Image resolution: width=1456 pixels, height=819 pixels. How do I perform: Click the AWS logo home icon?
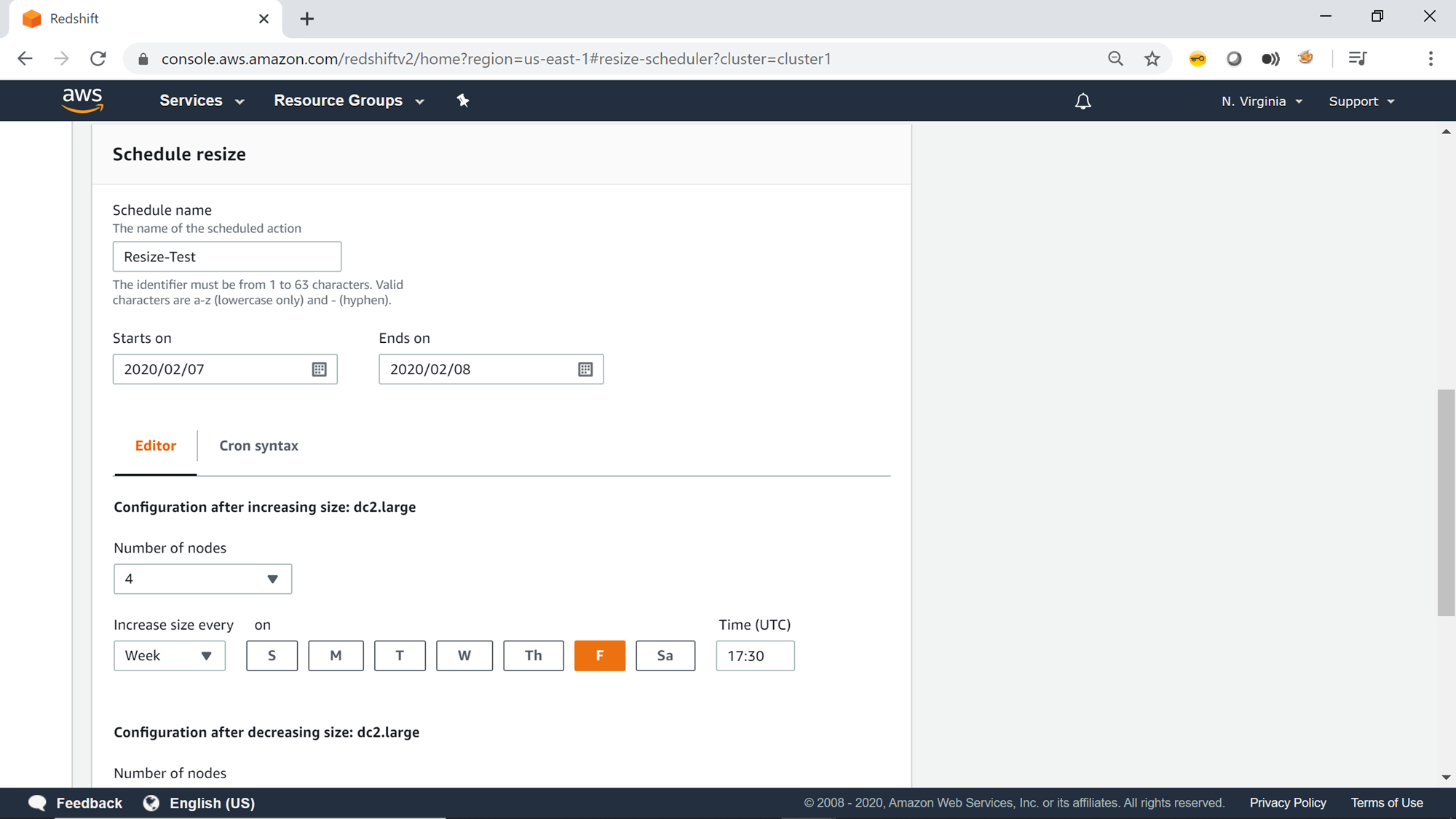point(82,100)
